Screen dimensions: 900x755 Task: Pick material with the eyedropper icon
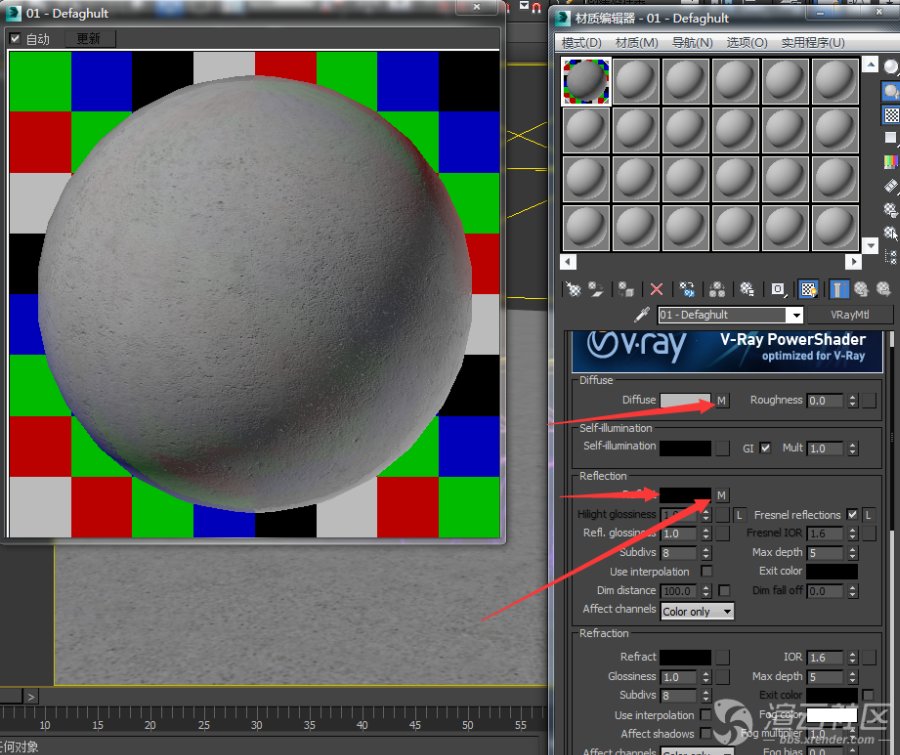coord(643,314)
